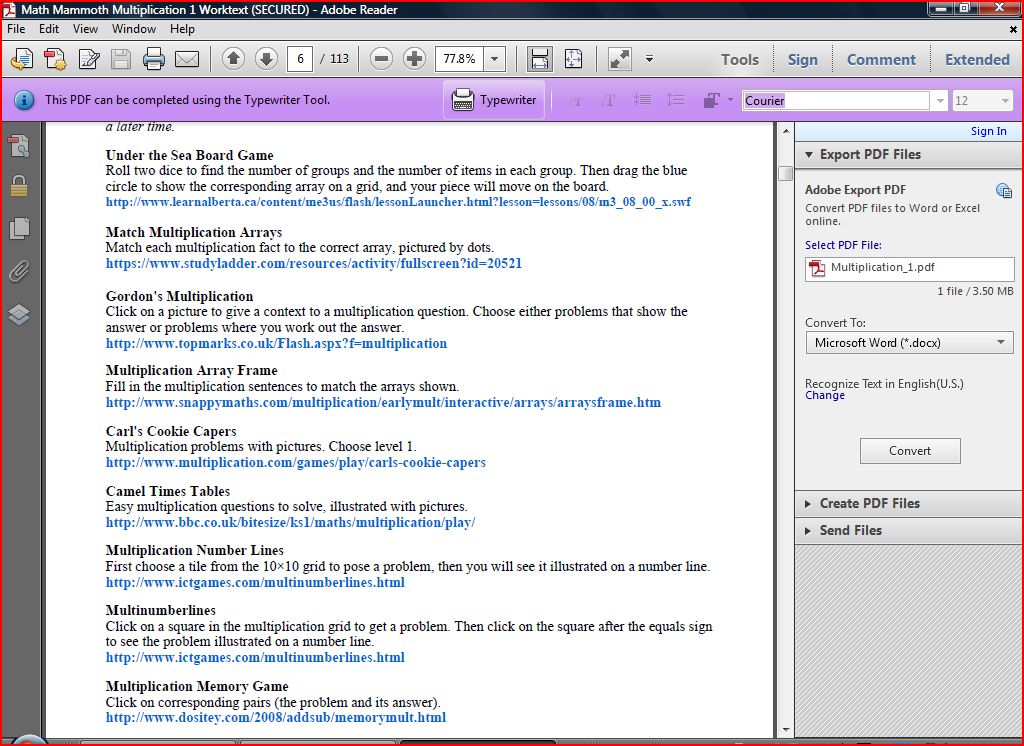Print the document with printer icon

153,59
